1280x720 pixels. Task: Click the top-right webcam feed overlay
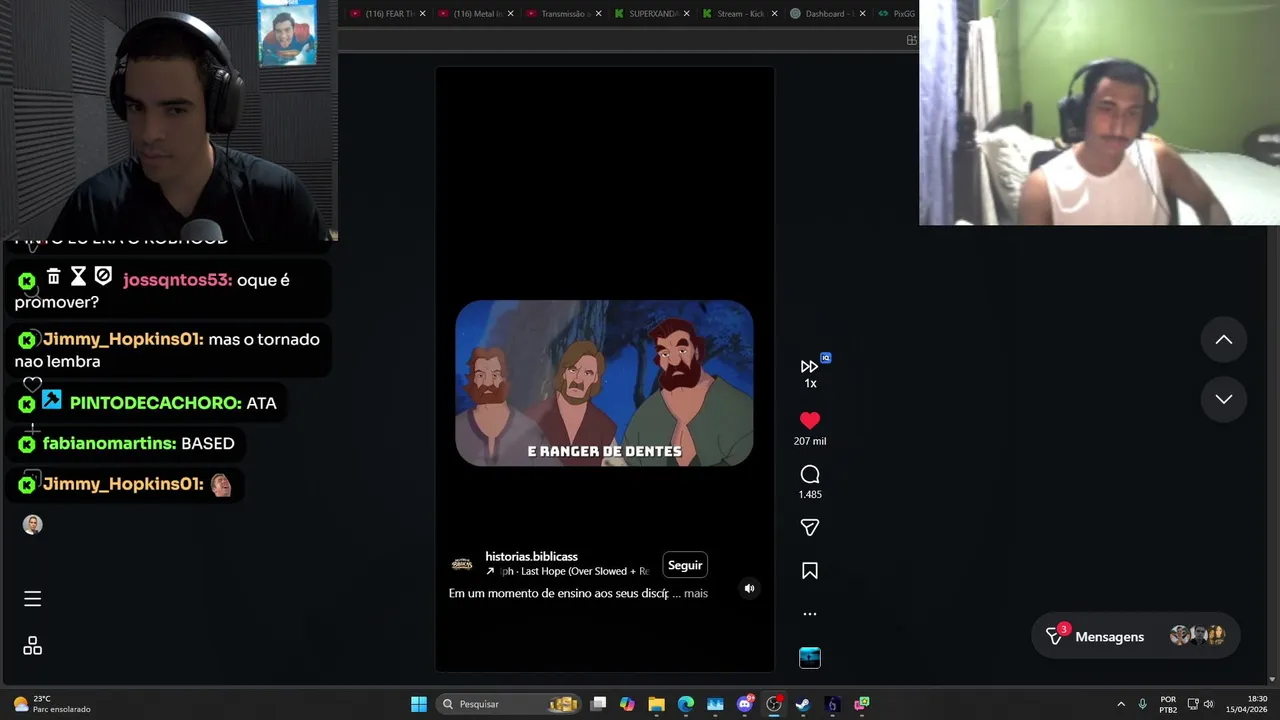[x=1099, y=112]
